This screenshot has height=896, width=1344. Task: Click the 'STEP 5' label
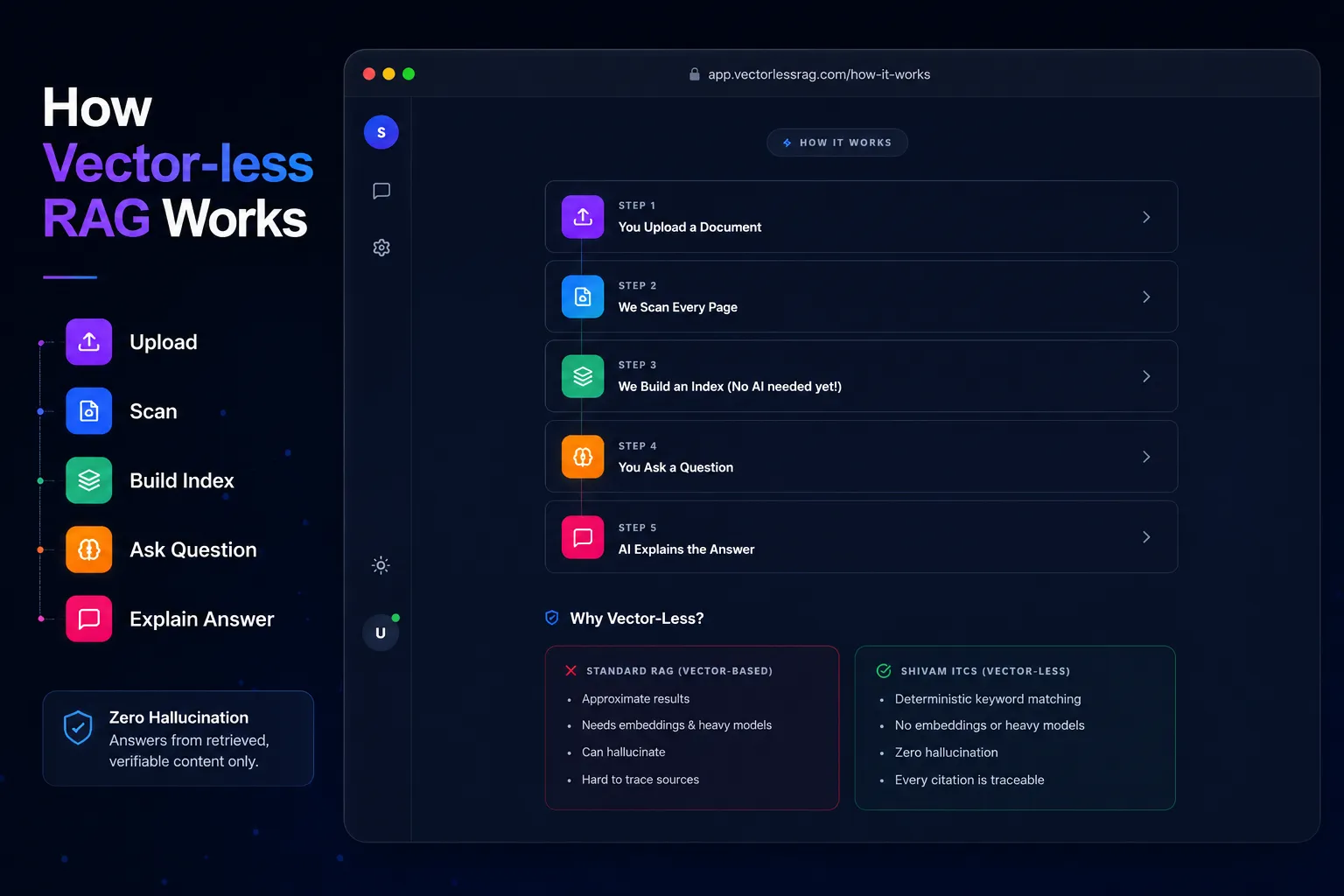pos(637,528)
